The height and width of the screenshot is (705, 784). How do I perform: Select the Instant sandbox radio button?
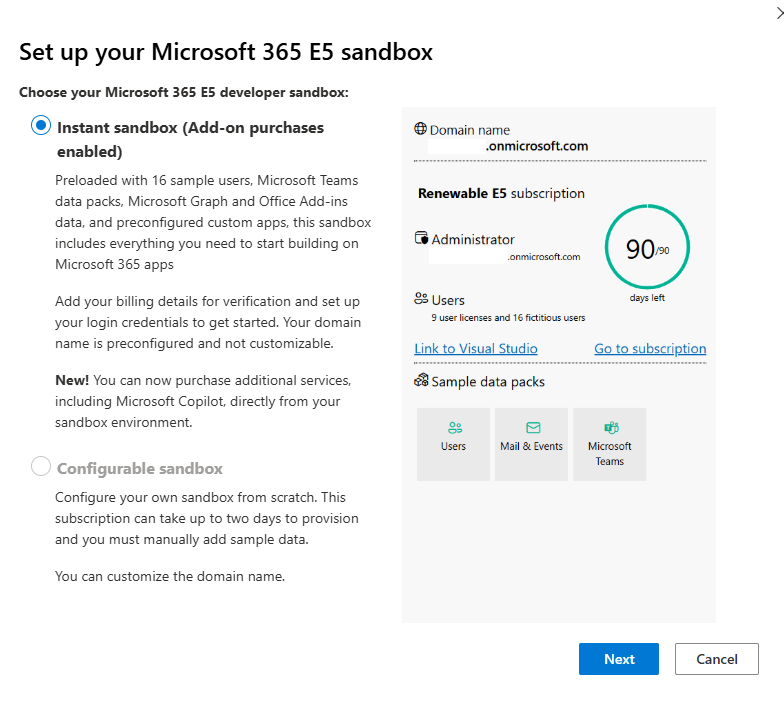coord(41,125)
